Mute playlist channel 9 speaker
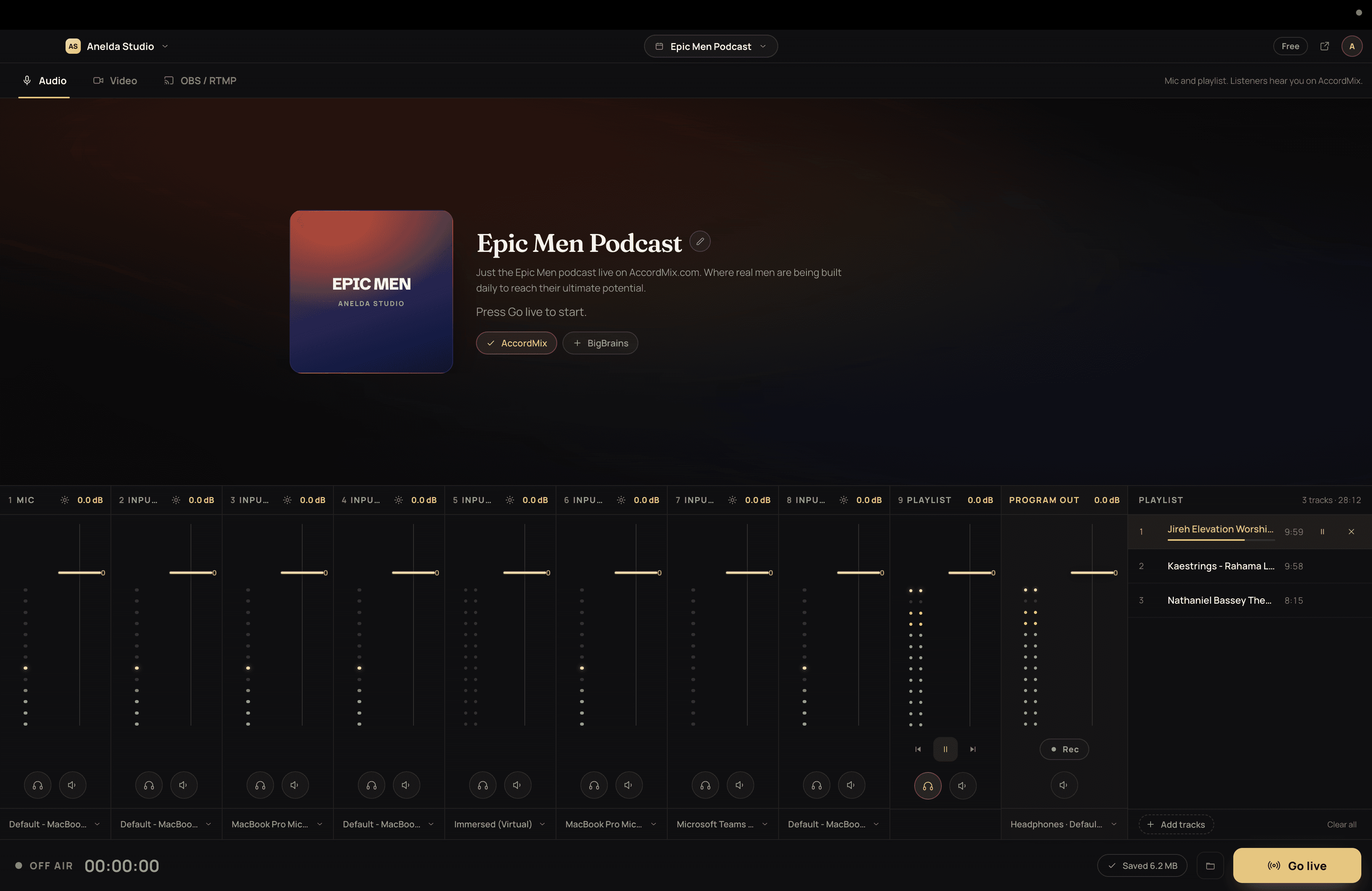 [x=962, y=785]
